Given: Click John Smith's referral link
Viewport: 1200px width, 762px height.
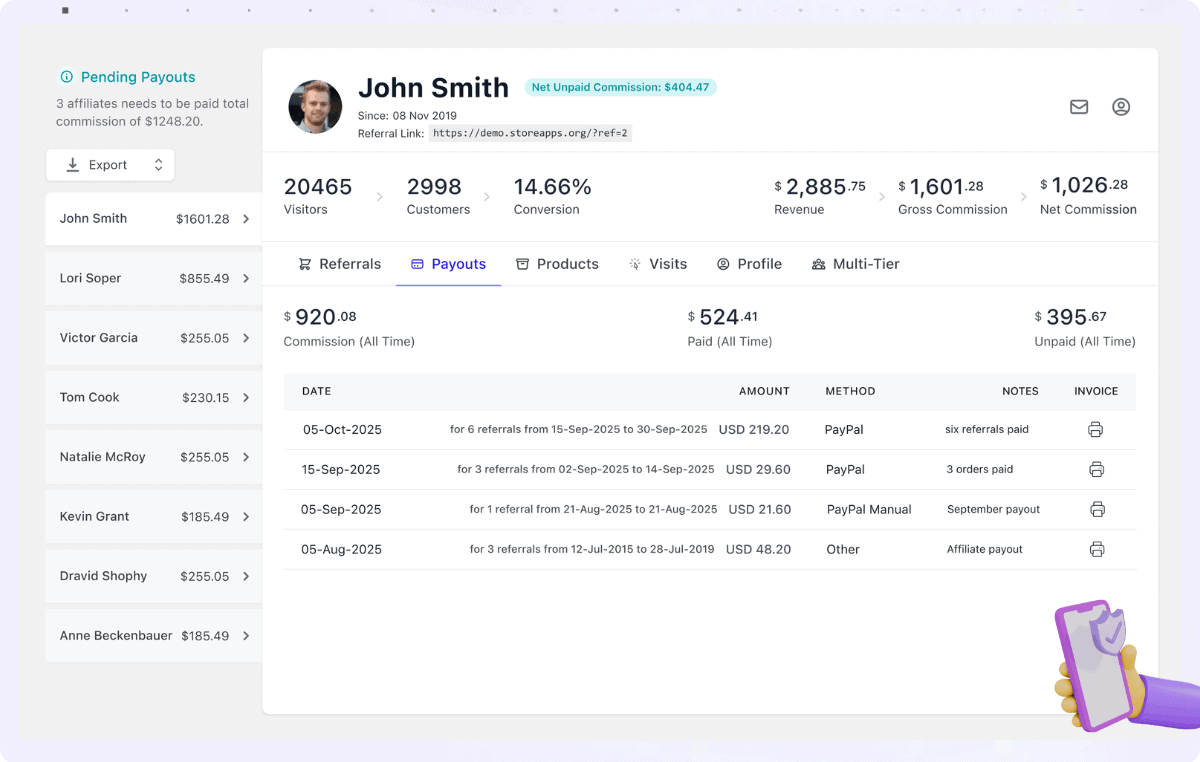Looking at the screenshot, I should pos(530,133).
